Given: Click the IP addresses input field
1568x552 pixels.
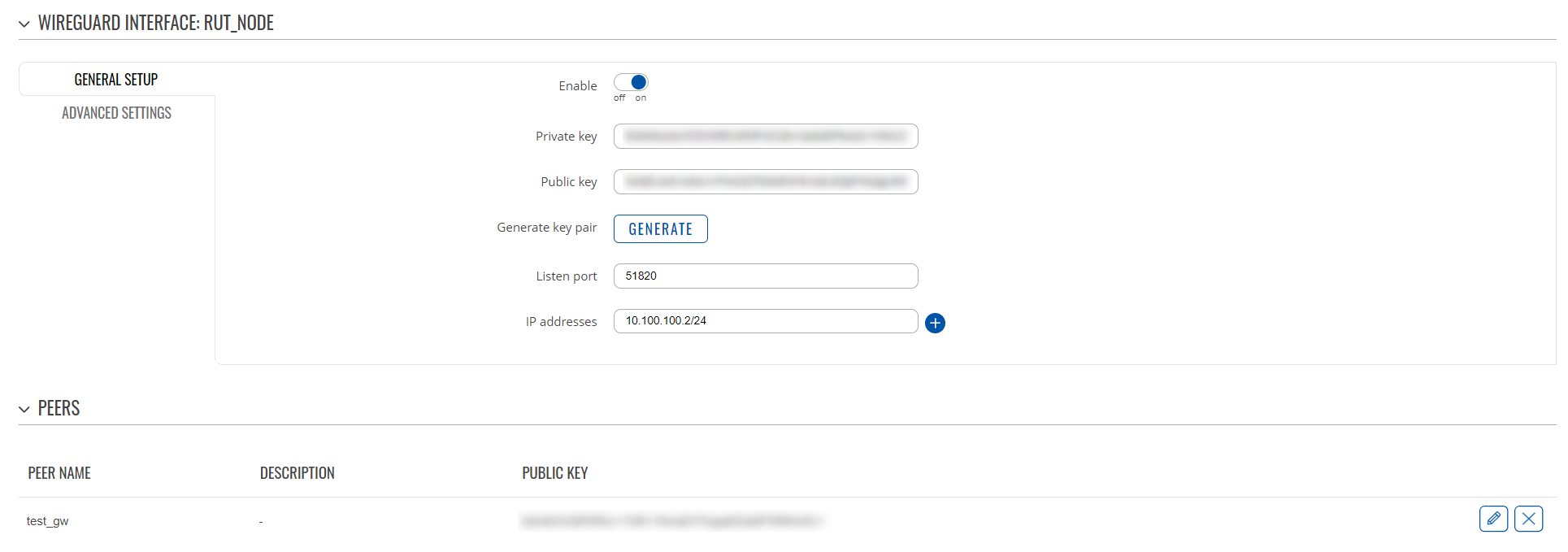Looking at the screenshot, I should (766, 321).
